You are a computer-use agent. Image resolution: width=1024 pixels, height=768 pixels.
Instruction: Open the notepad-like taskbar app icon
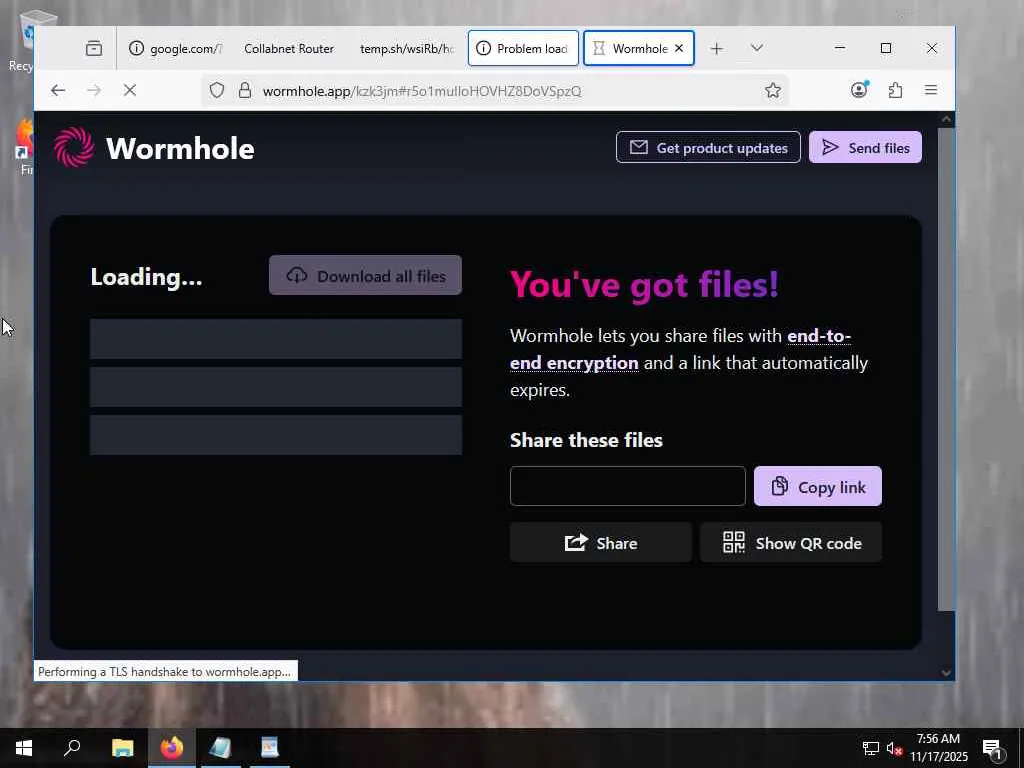click(221, 748)
